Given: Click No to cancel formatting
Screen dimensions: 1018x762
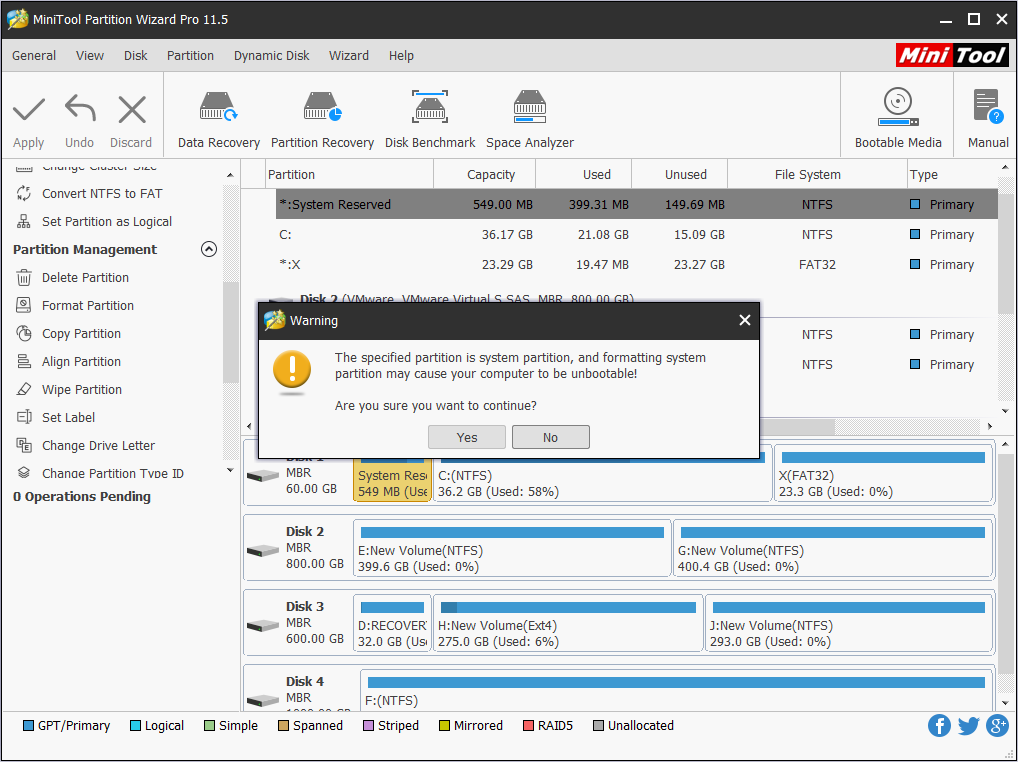Looking at the screenshot, I should [550, 437].
